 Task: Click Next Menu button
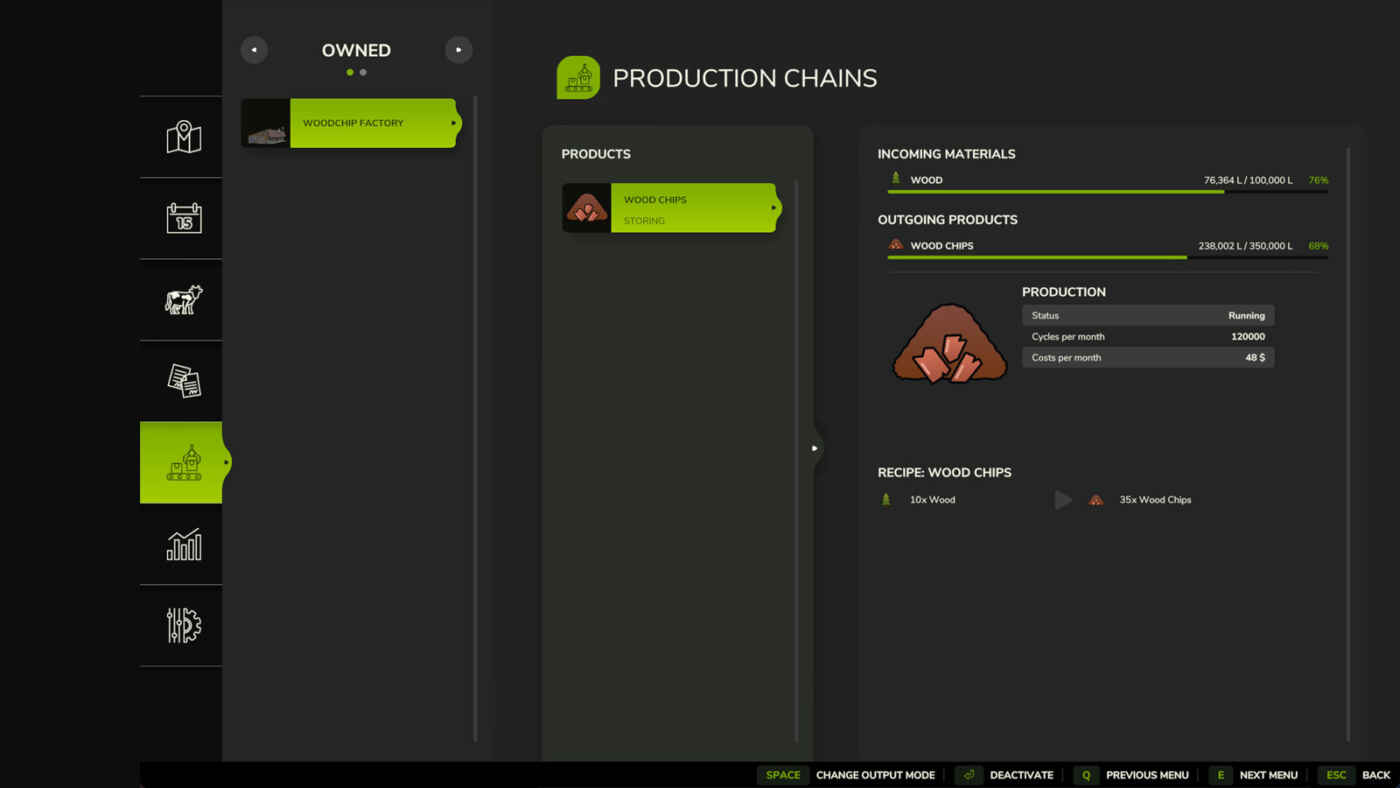[1254, 775]
